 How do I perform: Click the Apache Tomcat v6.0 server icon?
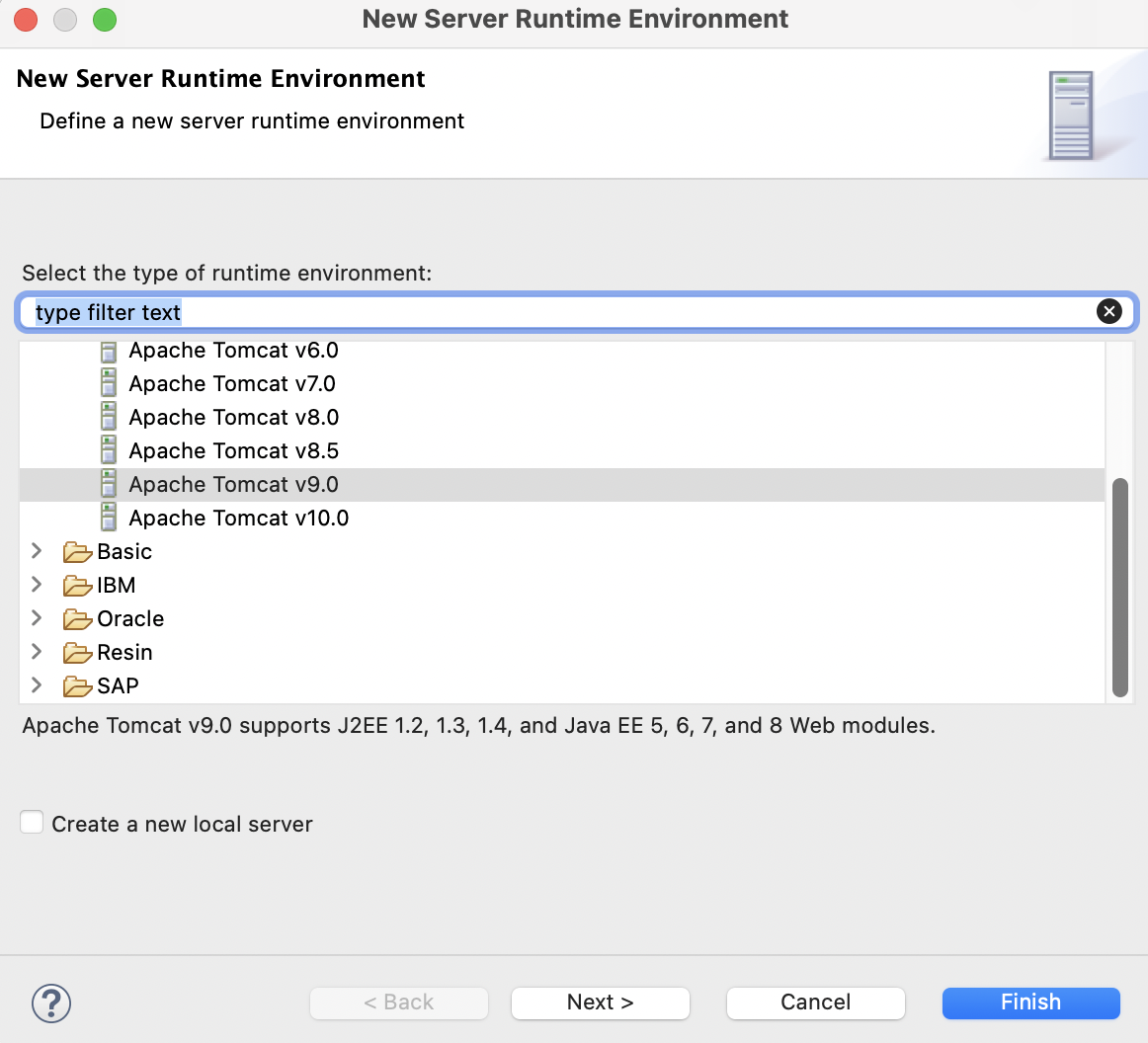click(x=109, y=352)
